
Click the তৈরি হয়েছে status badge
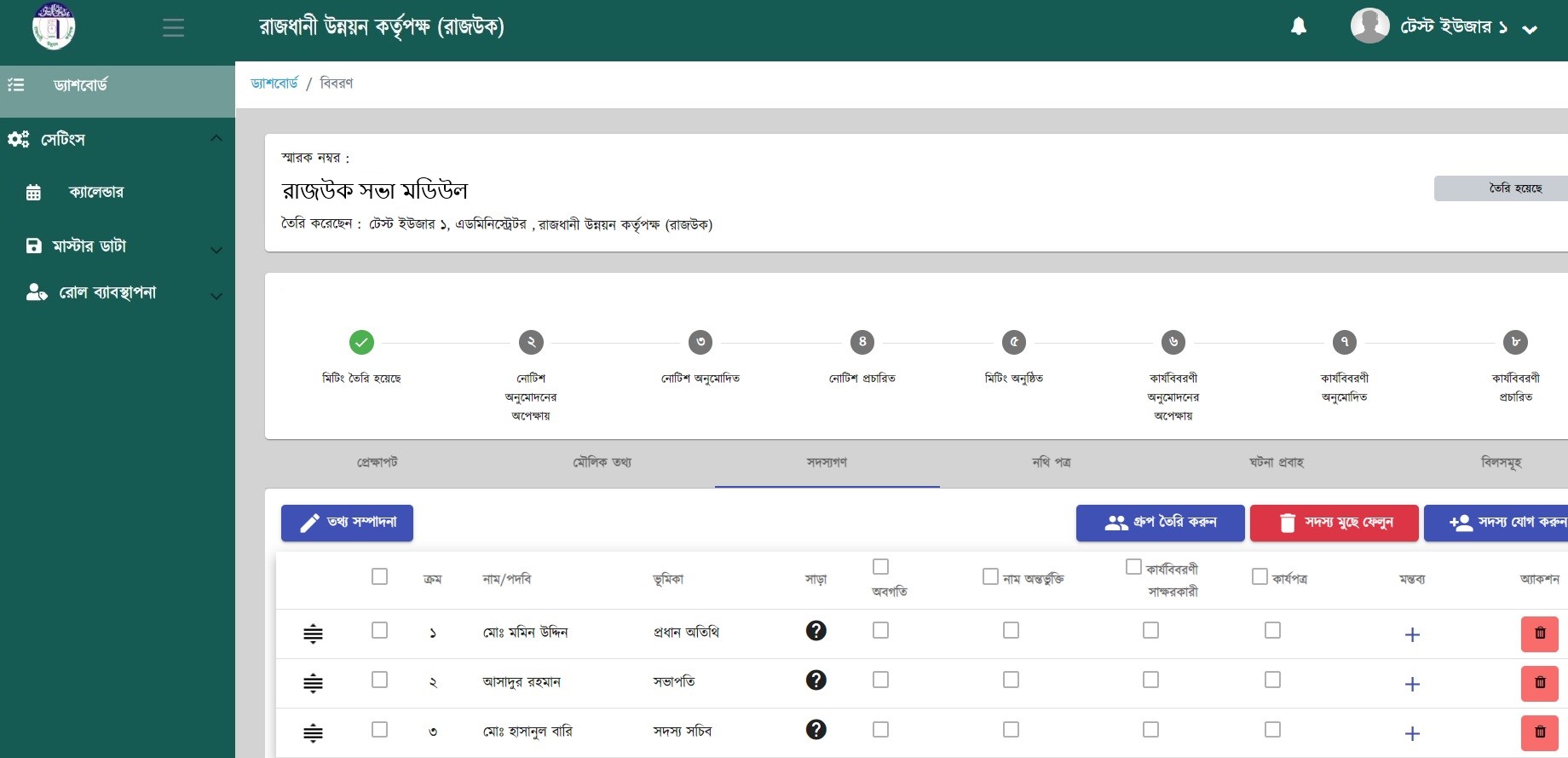1501,188
